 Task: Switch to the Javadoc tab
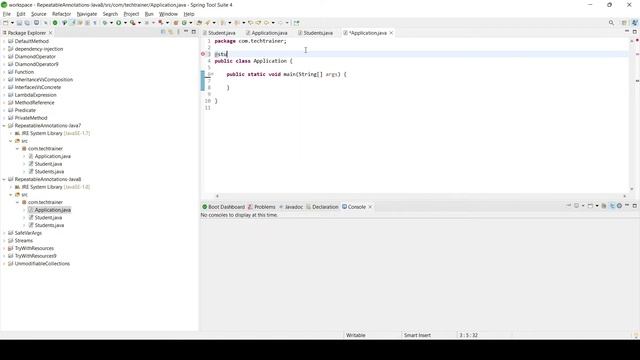[293, 207]
